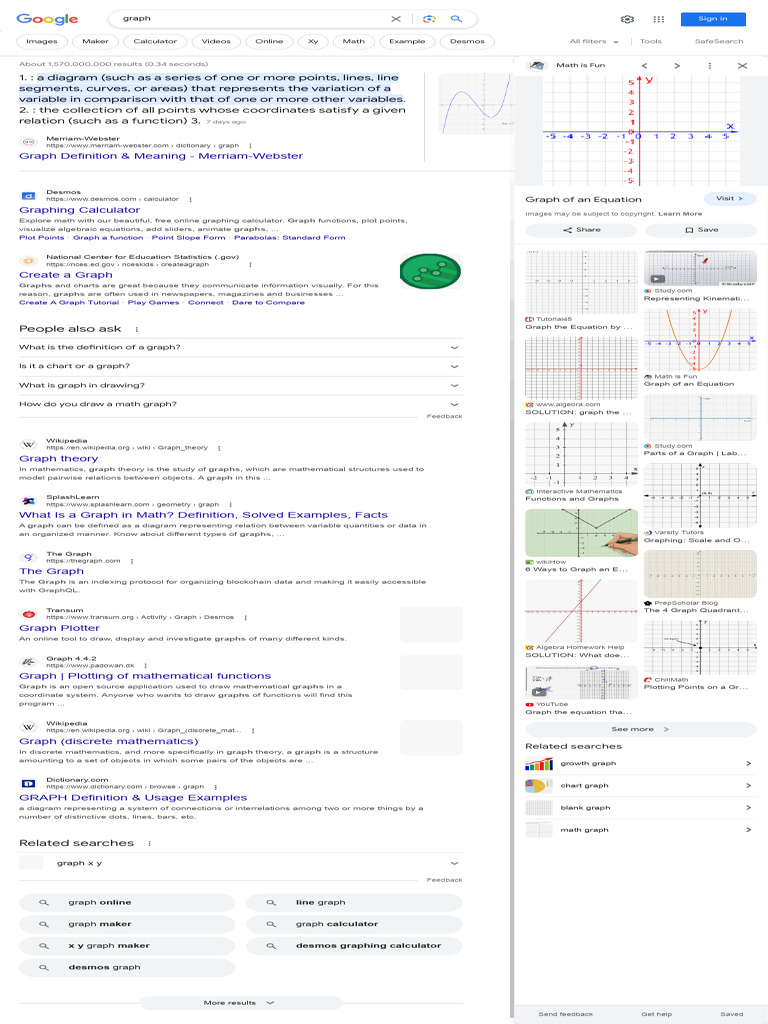Close the image preview panel
The width and height of the screenshot is (768, 1024).
point(742,65)
